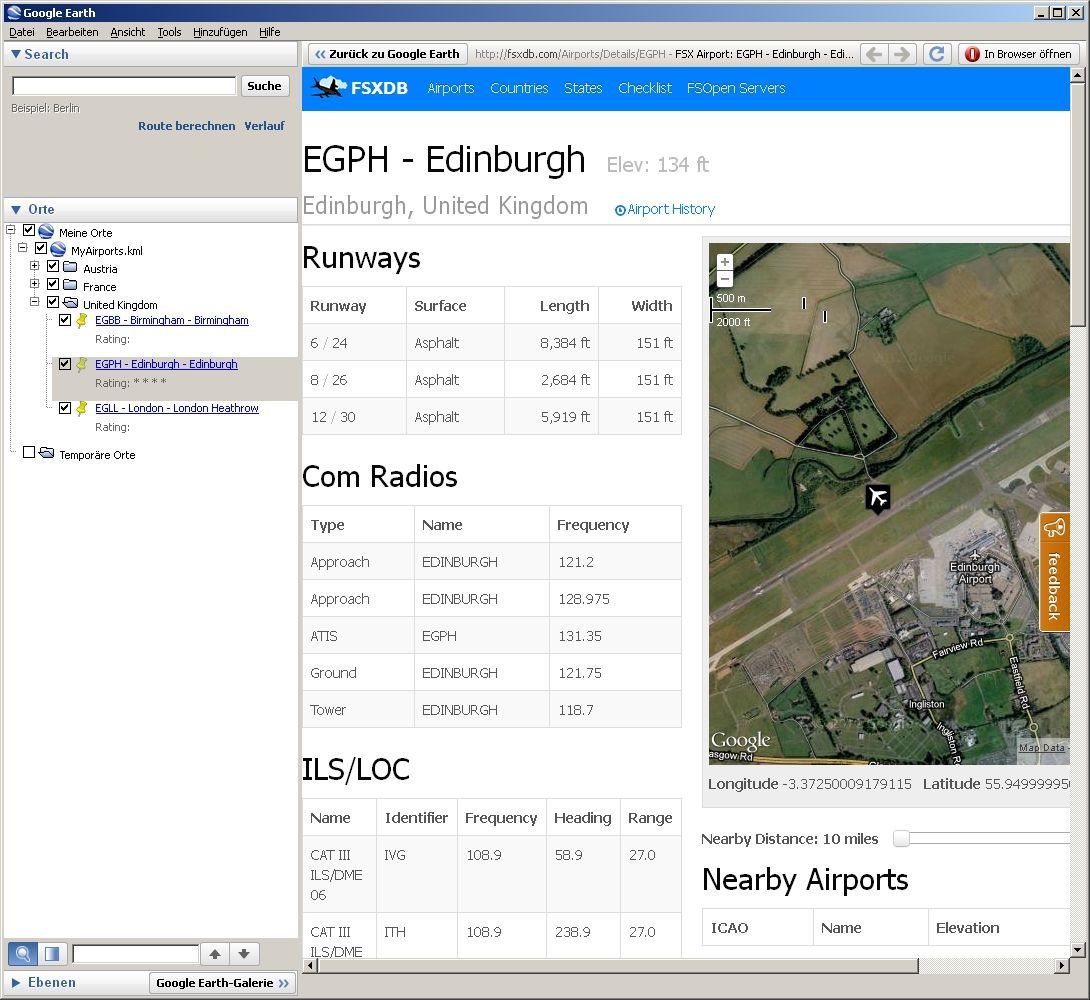Image resolution: width=1090 pixels, height=1000 pixels.
Task: Click the EGPH Edinburgh yellow pushpin icon
Action: point(82,364)
